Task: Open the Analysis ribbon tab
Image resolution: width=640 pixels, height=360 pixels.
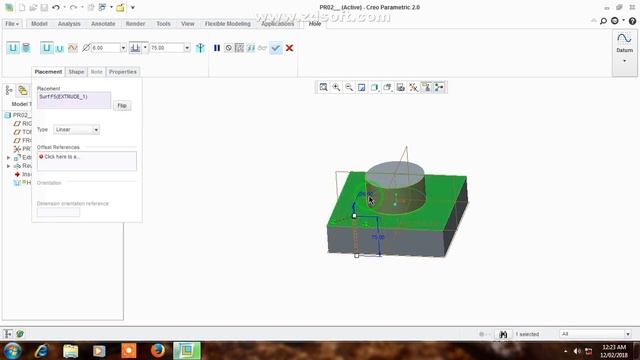Action: (x=69, y=24)
